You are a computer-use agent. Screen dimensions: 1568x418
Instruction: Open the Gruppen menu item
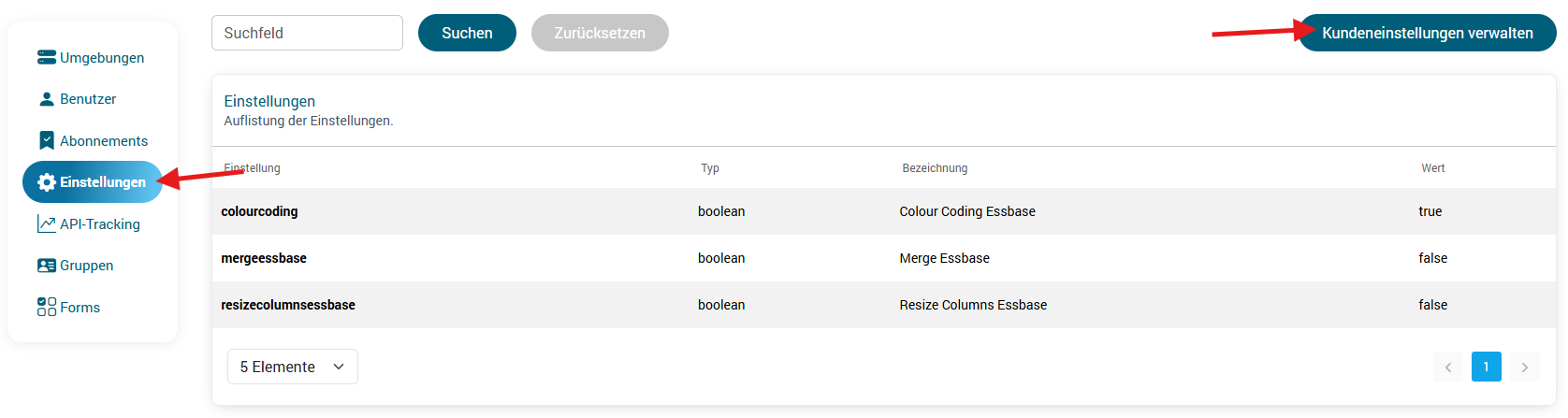(x=86, y=266)
